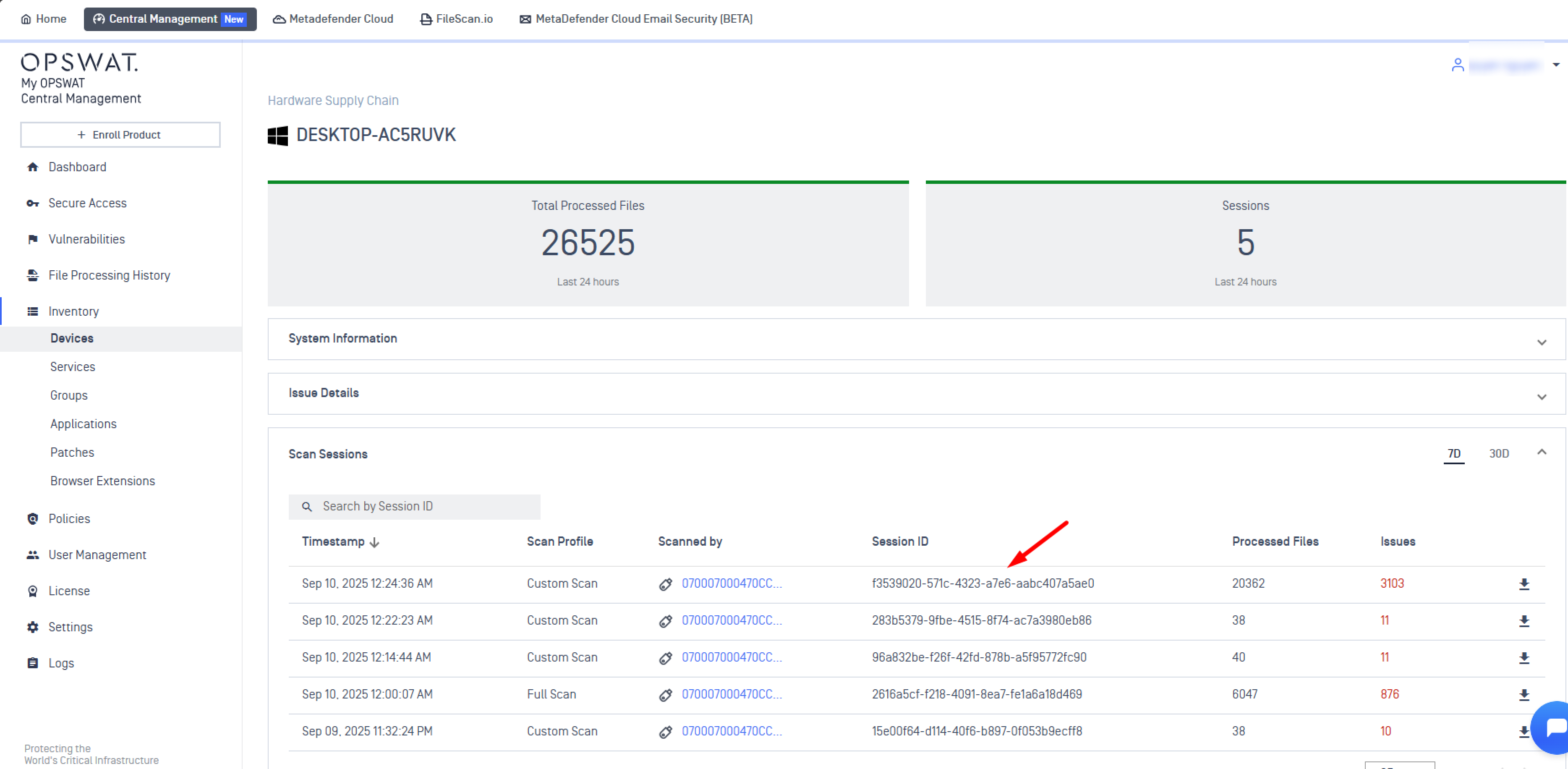The image size is (1568, 769).
Task: Collapse the Scan Sessions panel
Action: (x=1541, y=452)
